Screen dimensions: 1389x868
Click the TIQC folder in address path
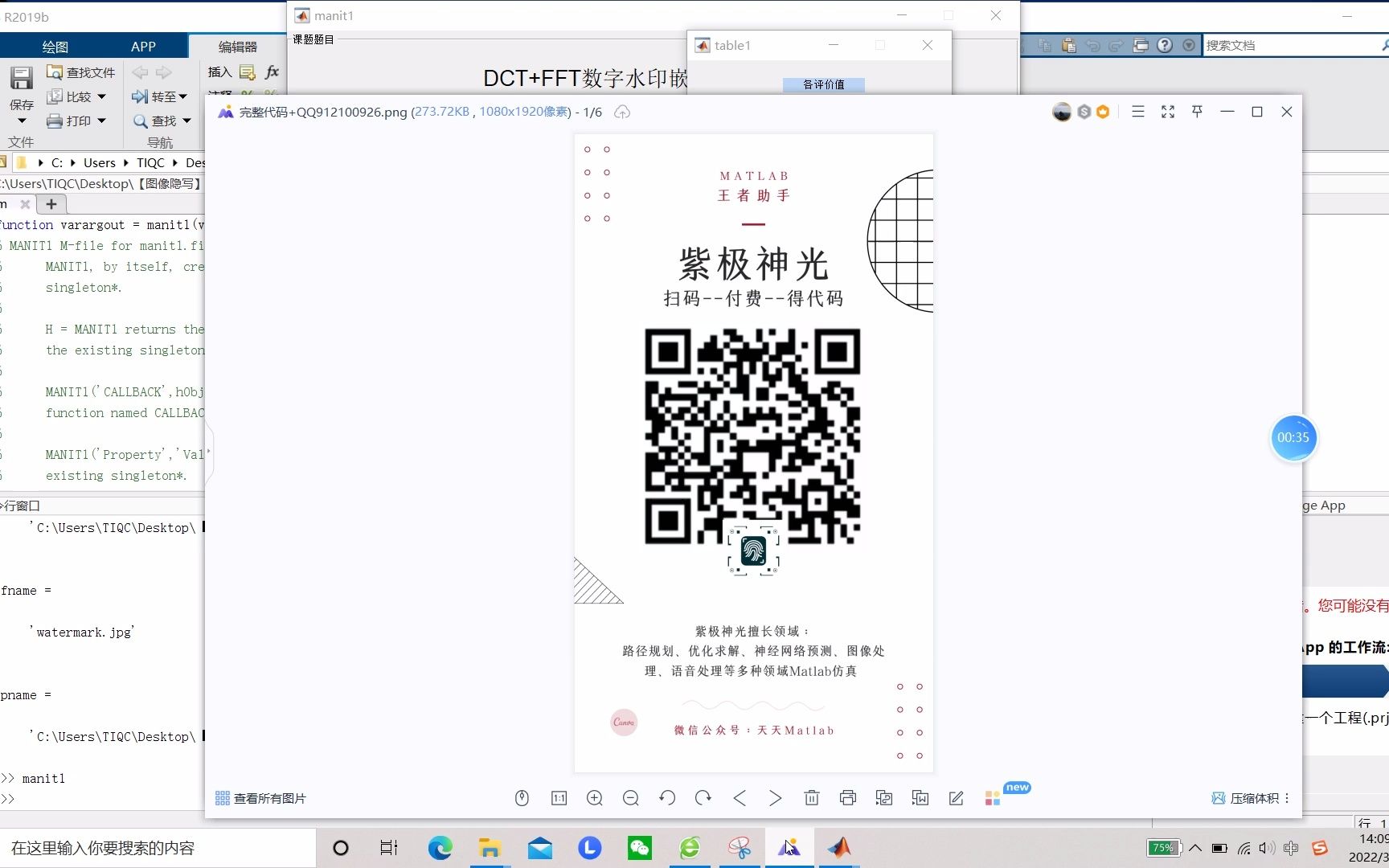pyautogui.click(x=150, y=162)
